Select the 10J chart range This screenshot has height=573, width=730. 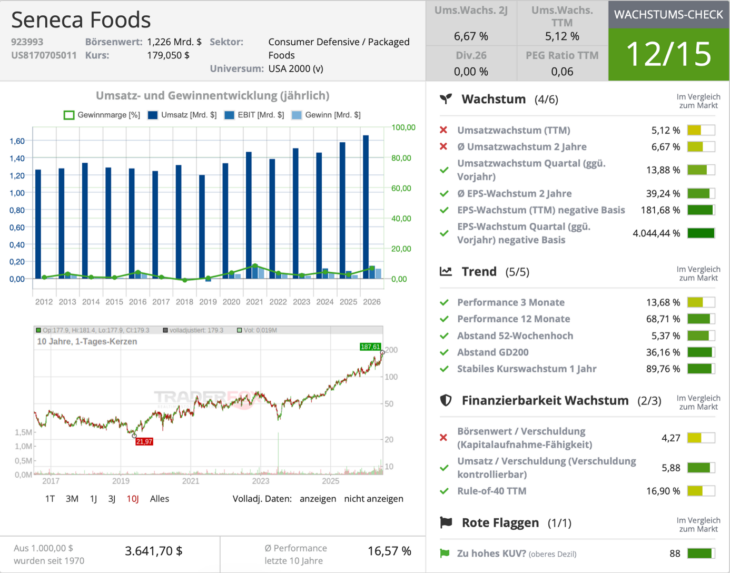(133, 499)
